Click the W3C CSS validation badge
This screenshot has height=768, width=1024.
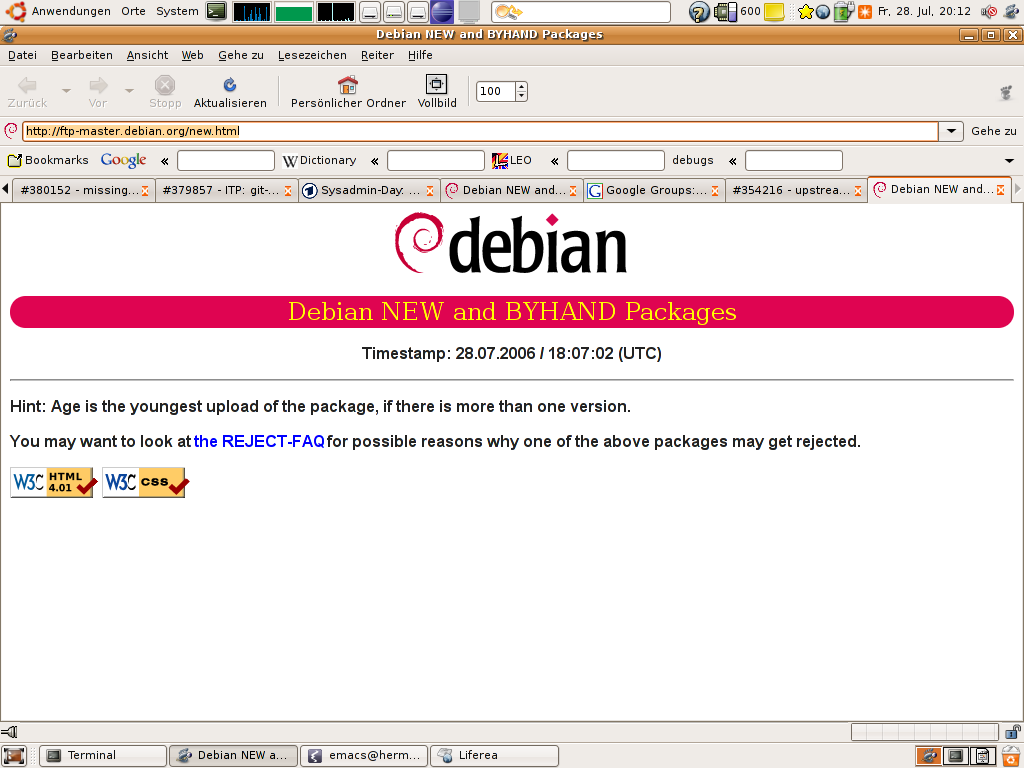[145, 482]
